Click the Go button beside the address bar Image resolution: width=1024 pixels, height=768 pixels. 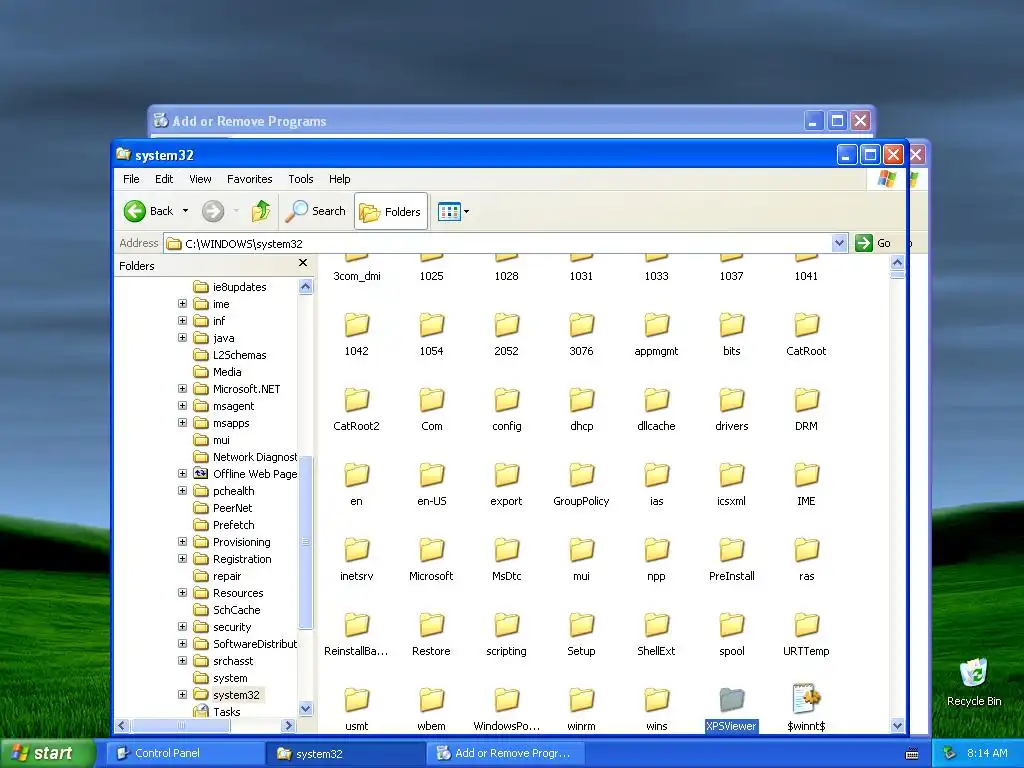click(873, 243)
